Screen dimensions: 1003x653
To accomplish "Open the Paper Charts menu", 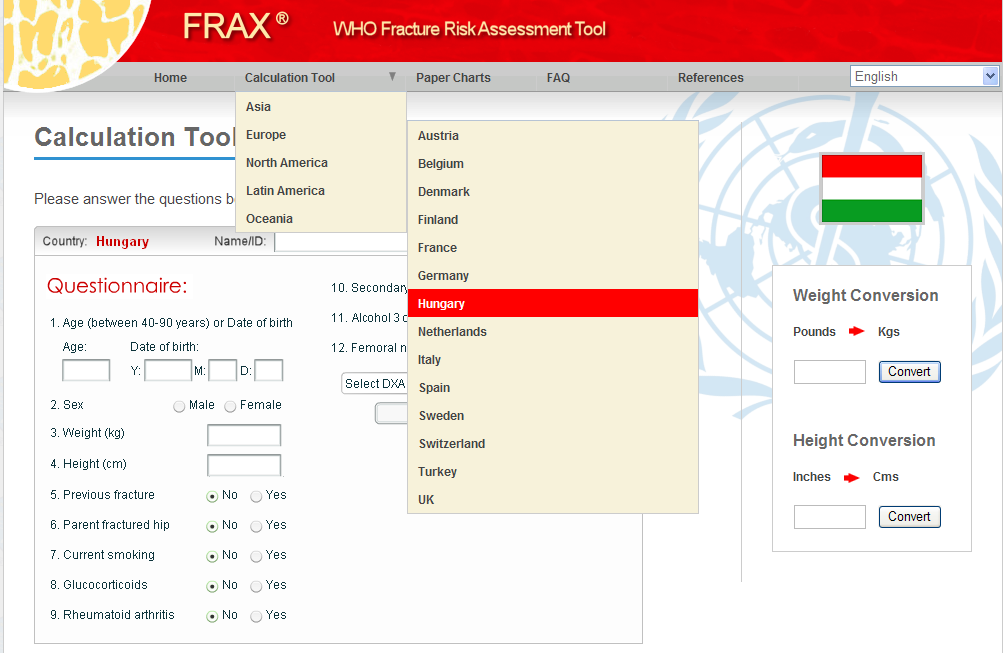I will (x=454, y=77).
